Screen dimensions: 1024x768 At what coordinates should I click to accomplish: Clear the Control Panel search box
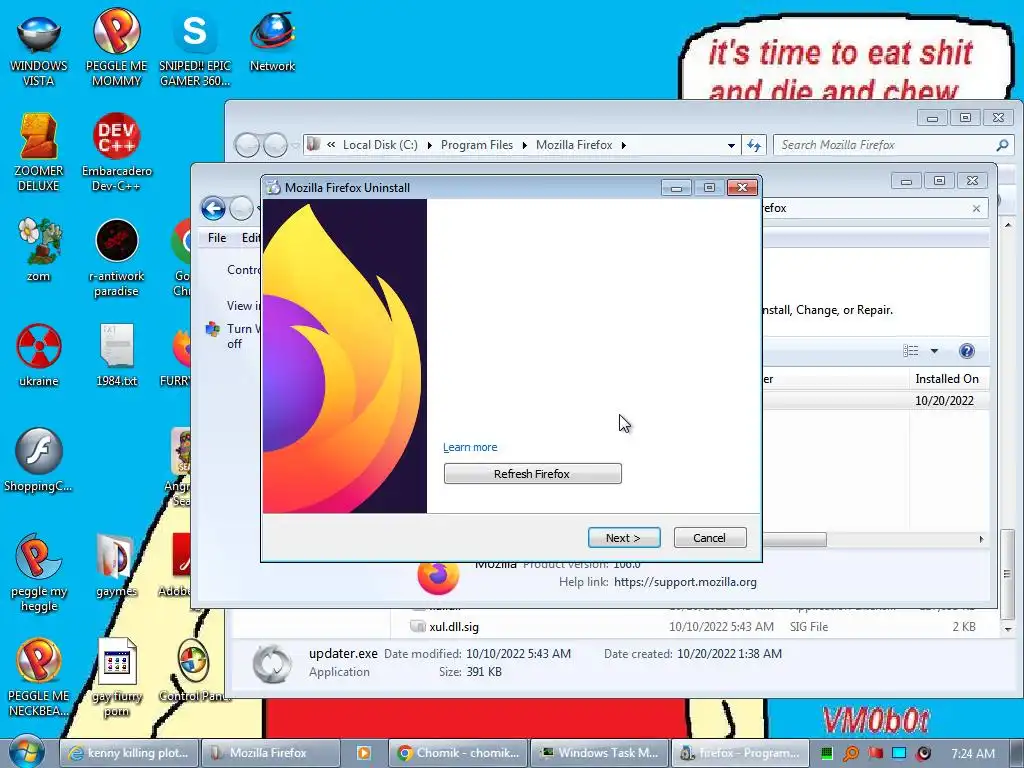(x=976, y=208)
